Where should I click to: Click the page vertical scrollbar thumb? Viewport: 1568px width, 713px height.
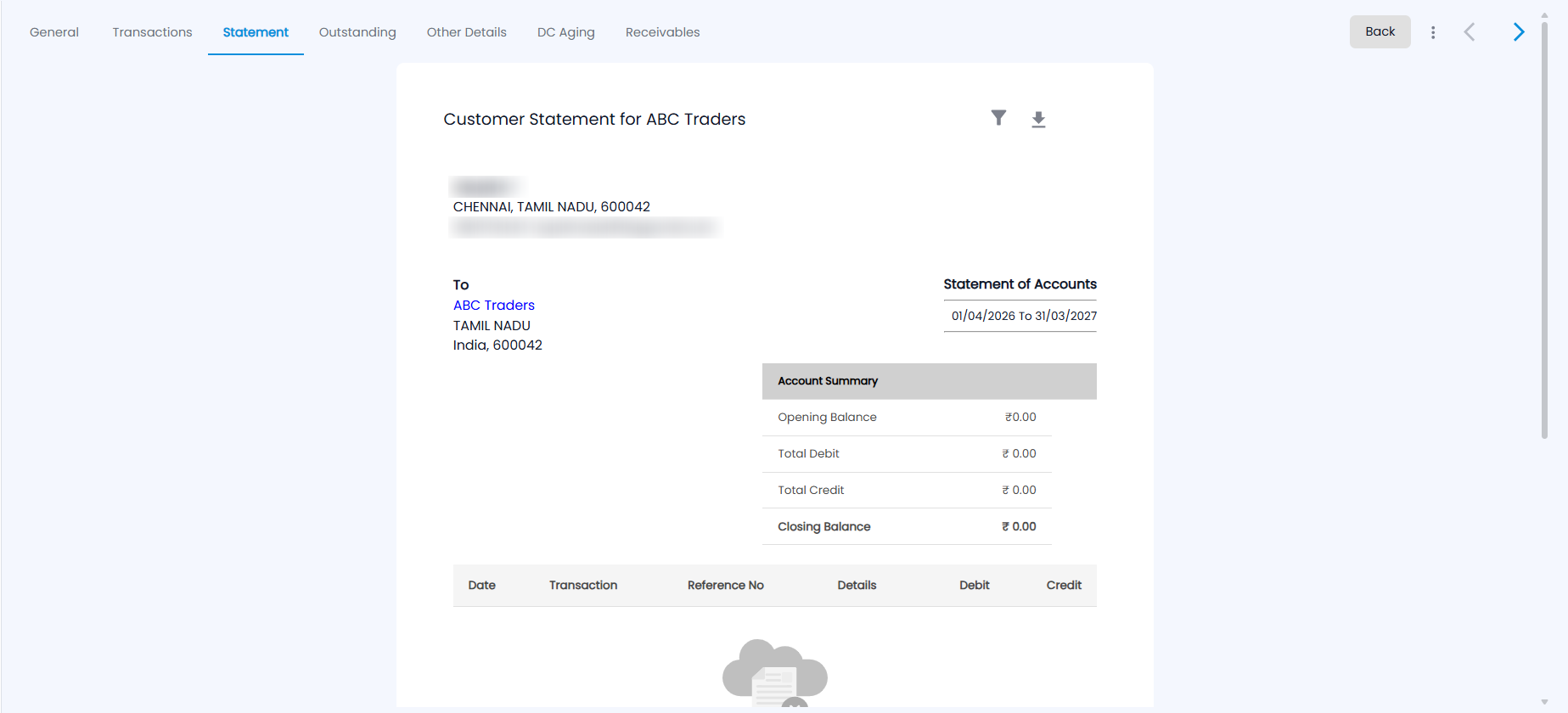(1545, 229)
